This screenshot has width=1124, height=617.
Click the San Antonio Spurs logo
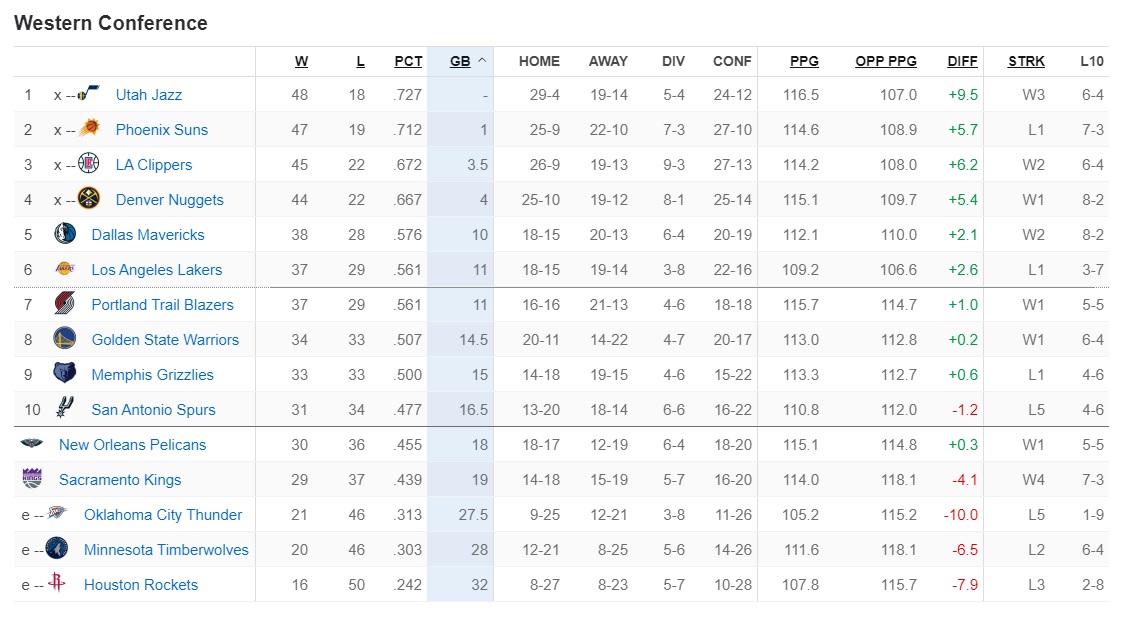point(65,409)
